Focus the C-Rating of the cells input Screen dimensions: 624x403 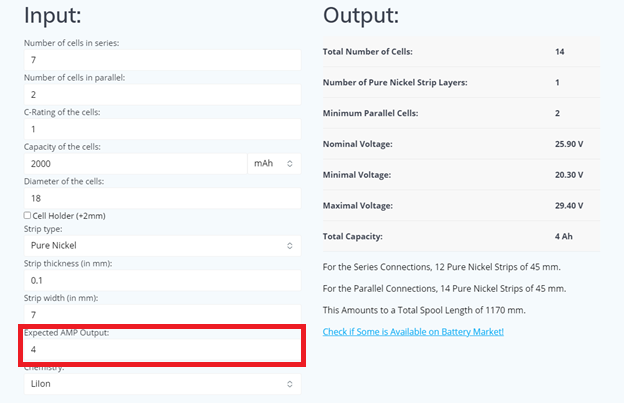pyautogui.click(x=161, y=129)
